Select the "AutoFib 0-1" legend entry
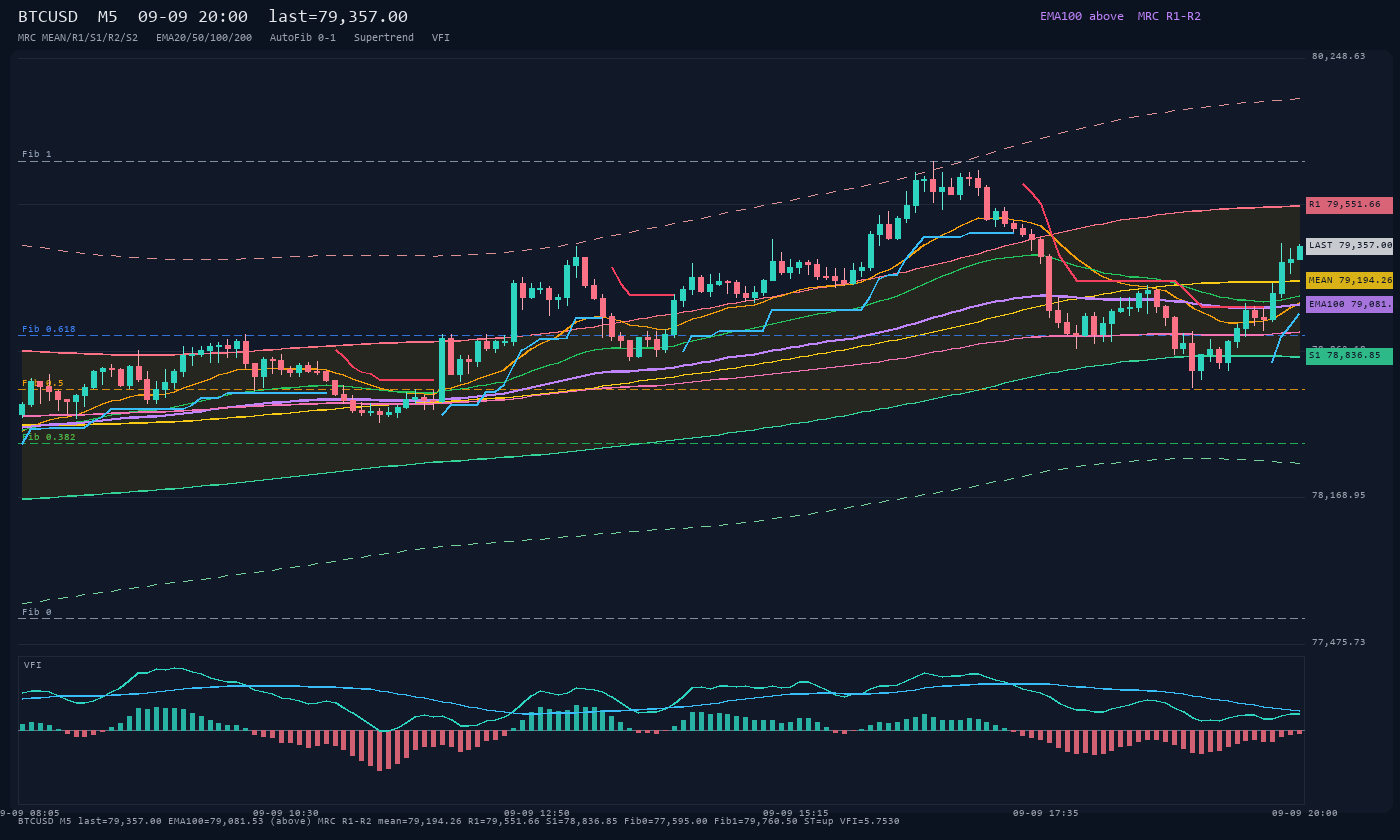 pos(303,37)
